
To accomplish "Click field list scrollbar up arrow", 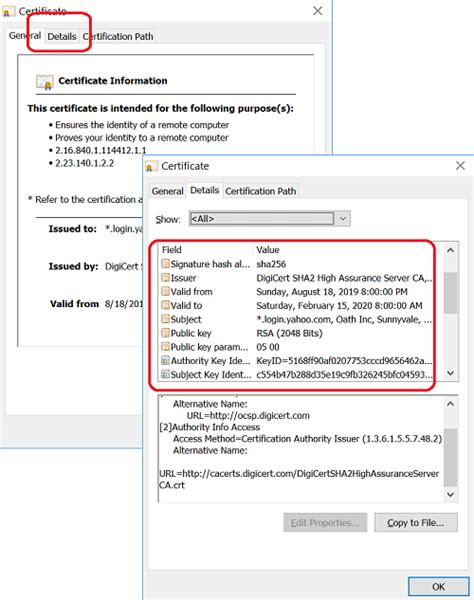I will [x=451, y=251].
